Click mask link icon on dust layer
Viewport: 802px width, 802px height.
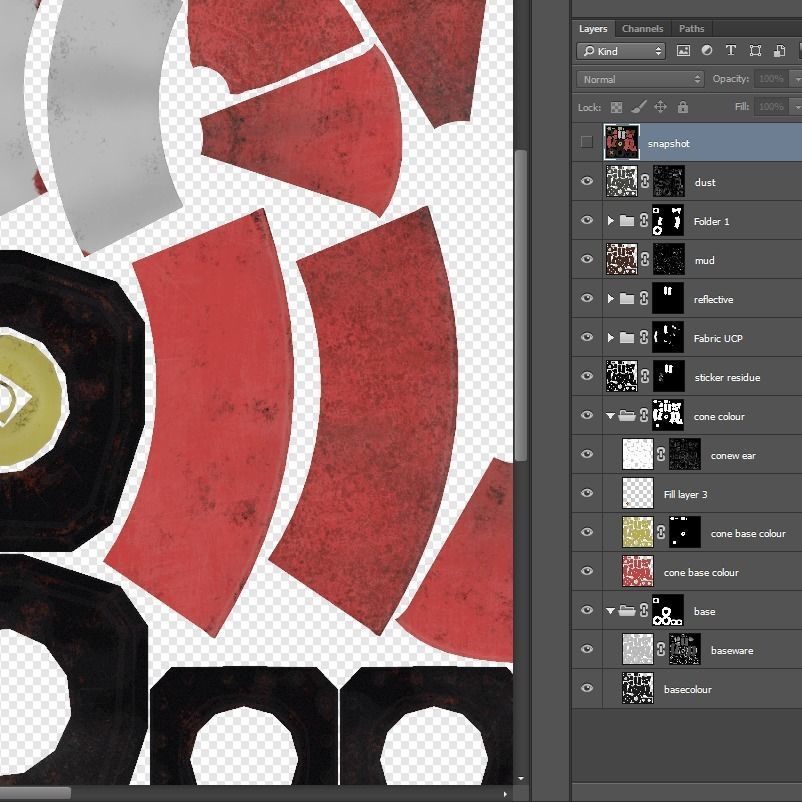point(644,181)
